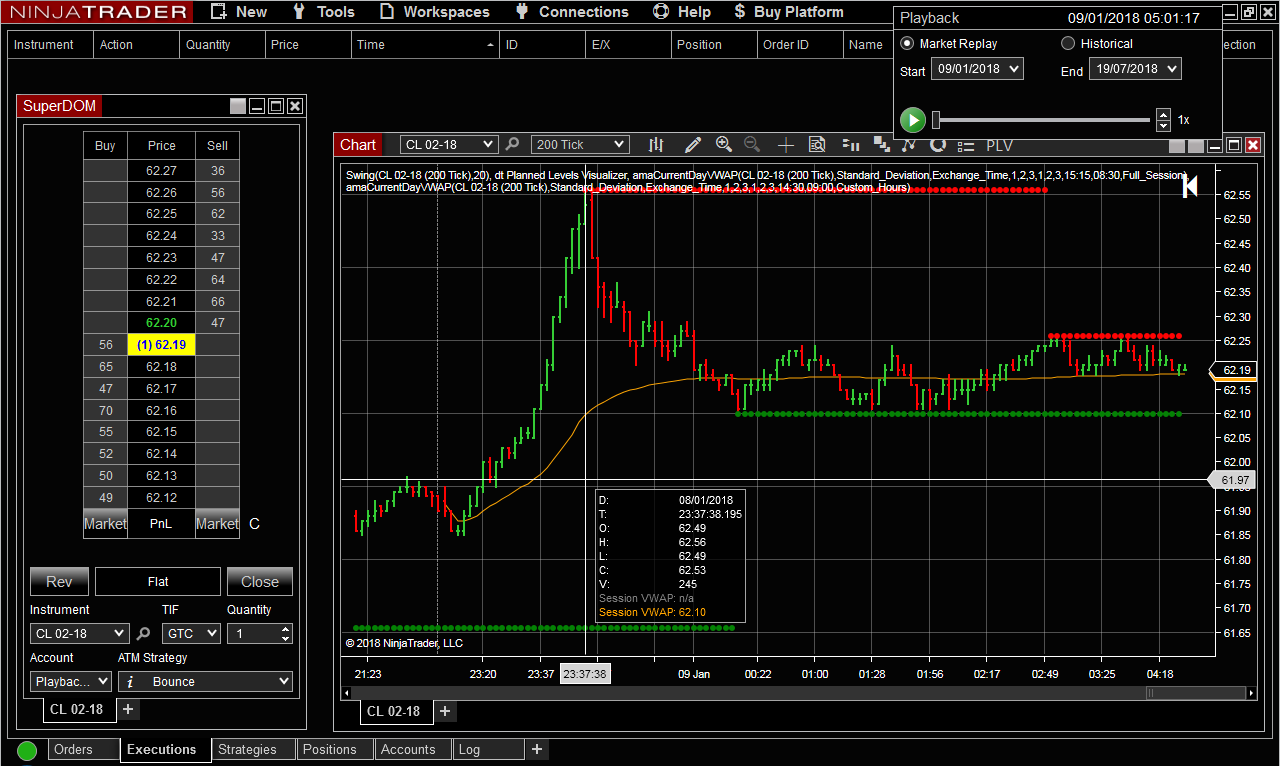Add a new tab to the control center
This screenshot has height=766, width=1280.
pos(537,749)
